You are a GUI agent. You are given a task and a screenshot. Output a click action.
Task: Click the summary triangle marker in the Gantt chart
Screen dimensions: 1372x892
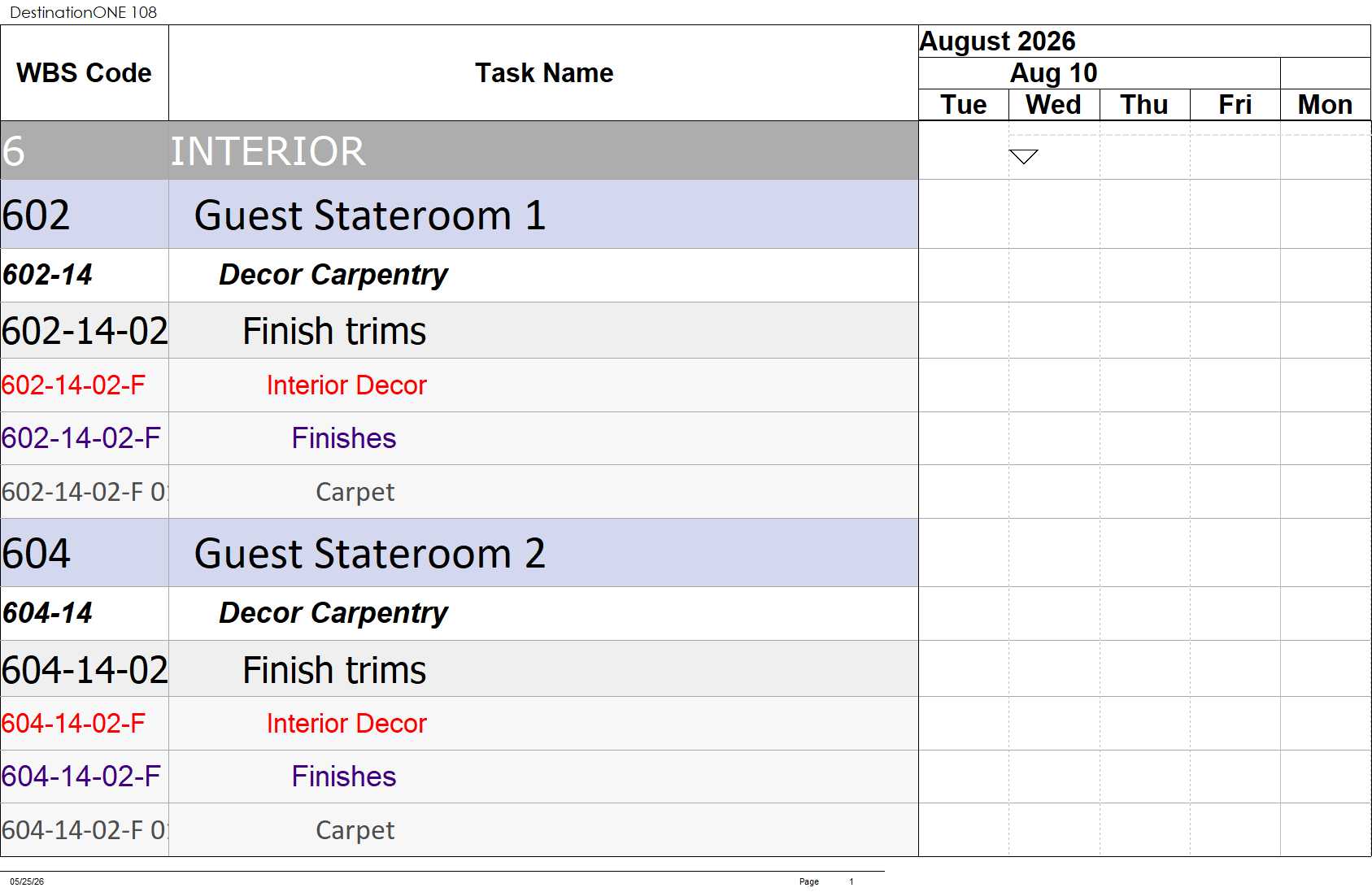1023,157
